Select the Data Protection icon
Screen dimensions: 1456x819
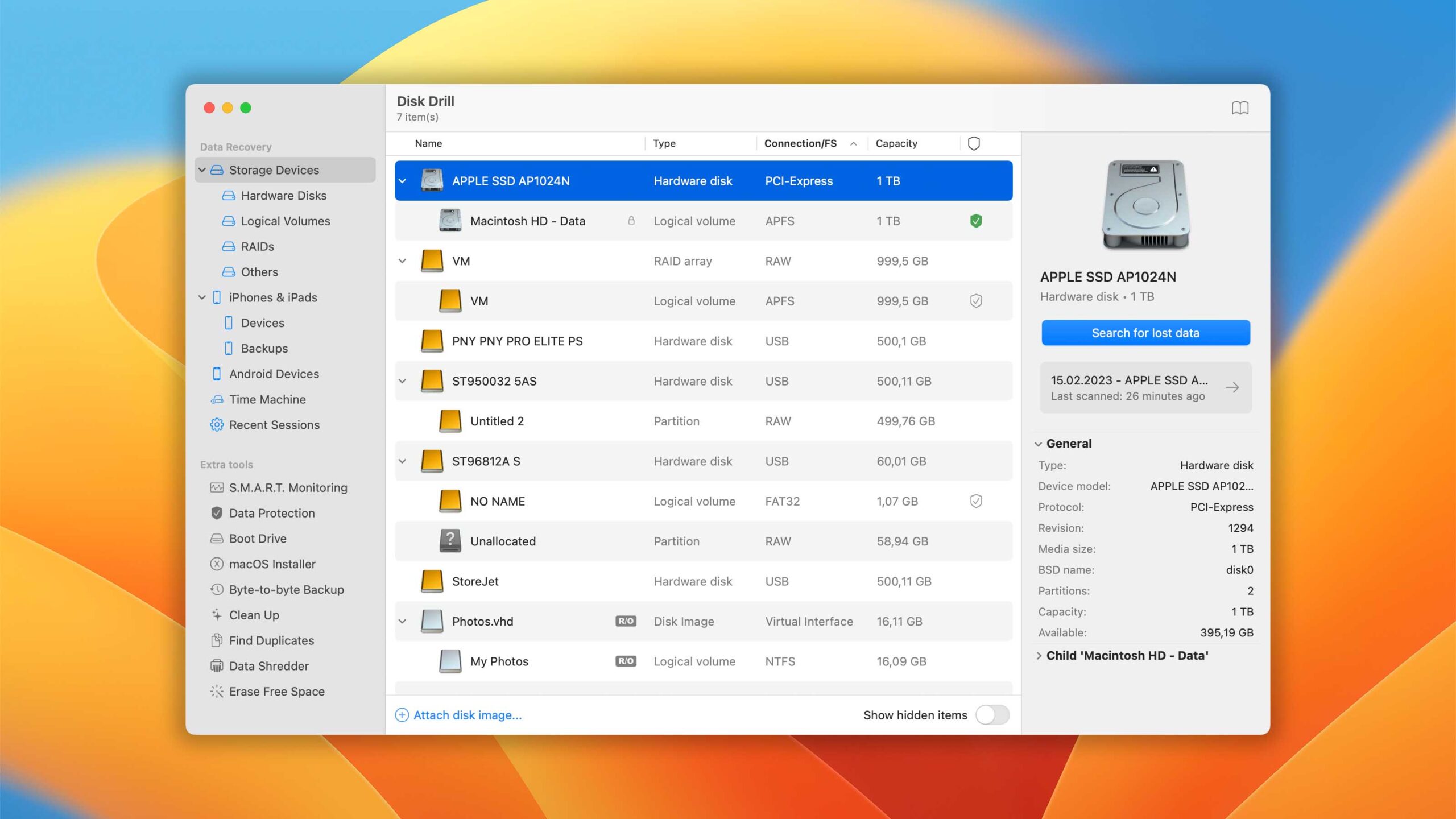point(215,513)
